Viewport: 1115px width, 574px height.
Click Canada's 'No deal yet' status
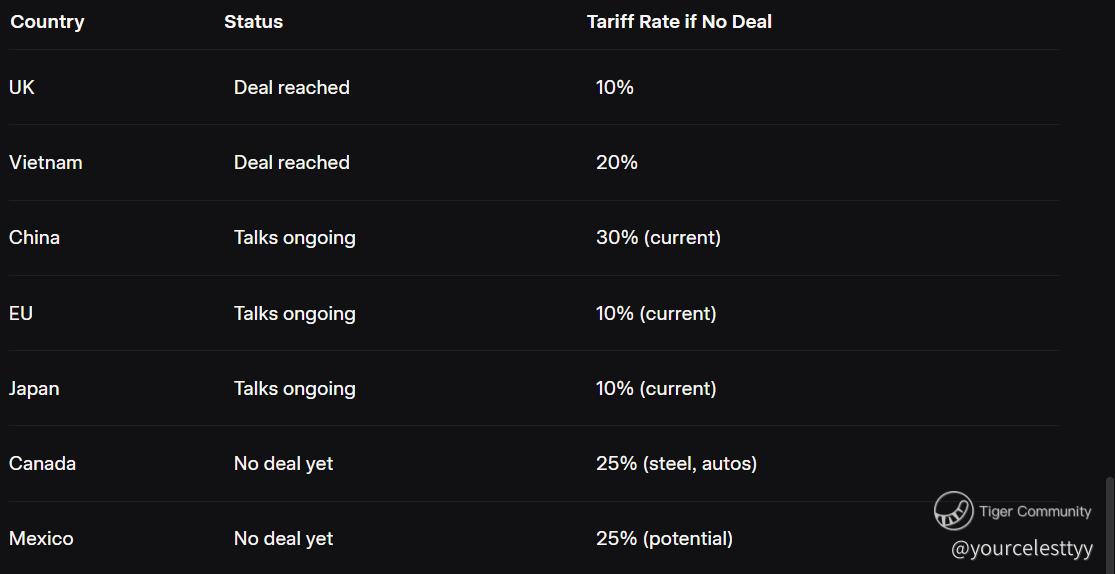point(284,464)
